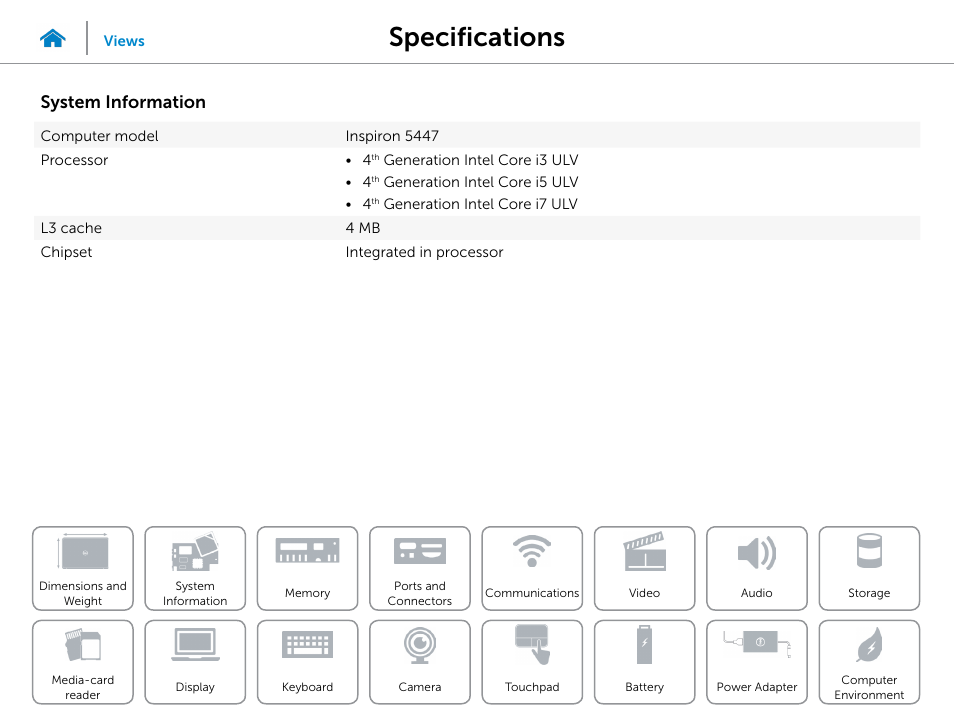Show Camera specifications
The height and width of the screenshot is (721, 954).
(x=420, y=662)
